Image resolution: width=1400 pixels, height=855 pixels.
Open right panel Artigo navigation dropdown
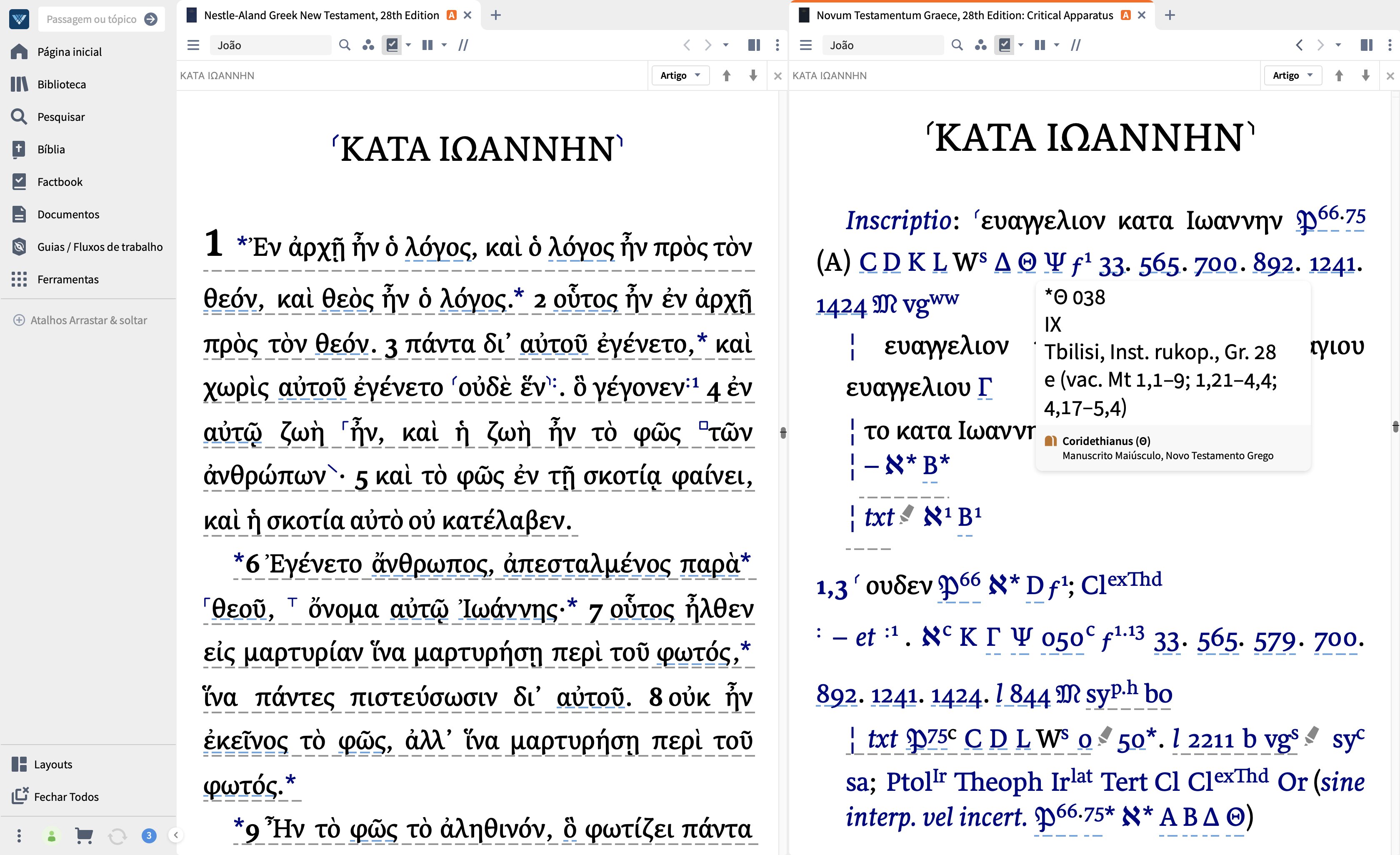click(x=1292, y=75)
